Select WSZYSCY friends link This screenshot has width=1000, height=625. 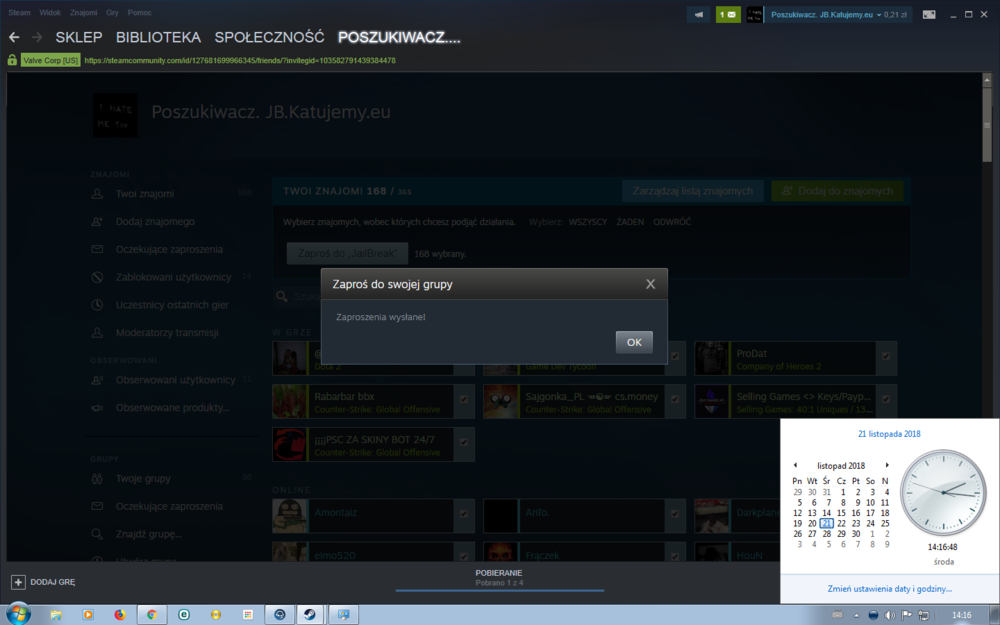[x=587, y=222]
